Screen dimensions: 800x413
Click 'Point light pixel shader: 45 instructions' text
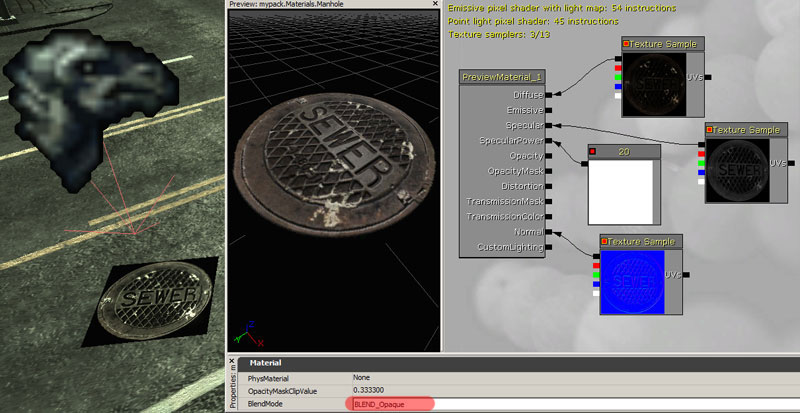(533, 21)
